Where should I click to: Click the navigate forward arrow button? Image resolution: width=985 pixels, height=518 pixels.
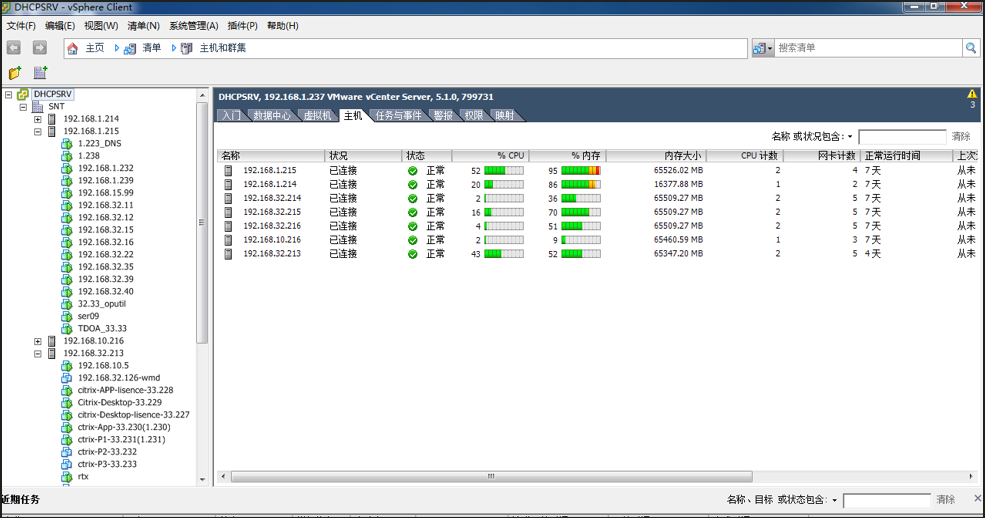[x=40, y=48]
